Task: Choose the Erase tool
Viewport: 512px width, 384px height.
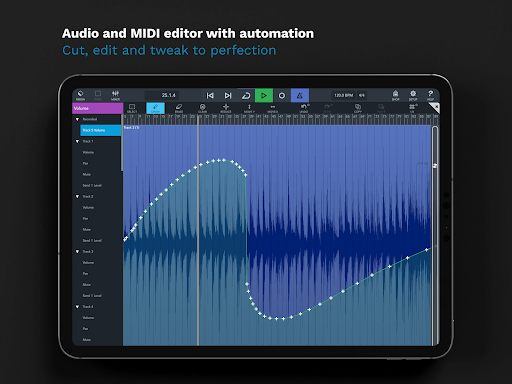Action: tap(179, 108)
